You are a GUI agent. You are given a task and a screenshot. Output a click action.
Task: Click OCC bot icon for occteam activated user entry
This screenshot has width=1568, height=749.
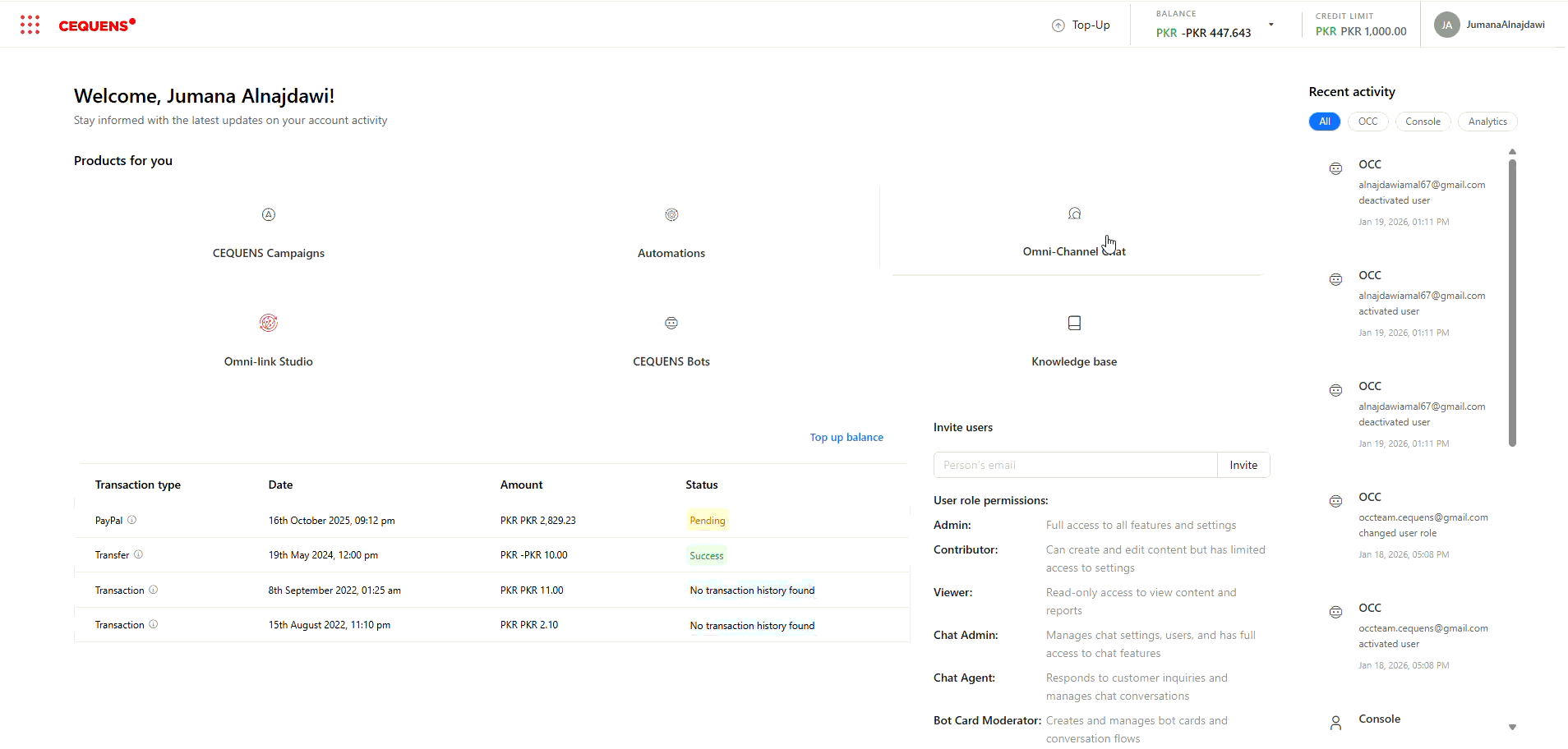tap(1336, 612)
